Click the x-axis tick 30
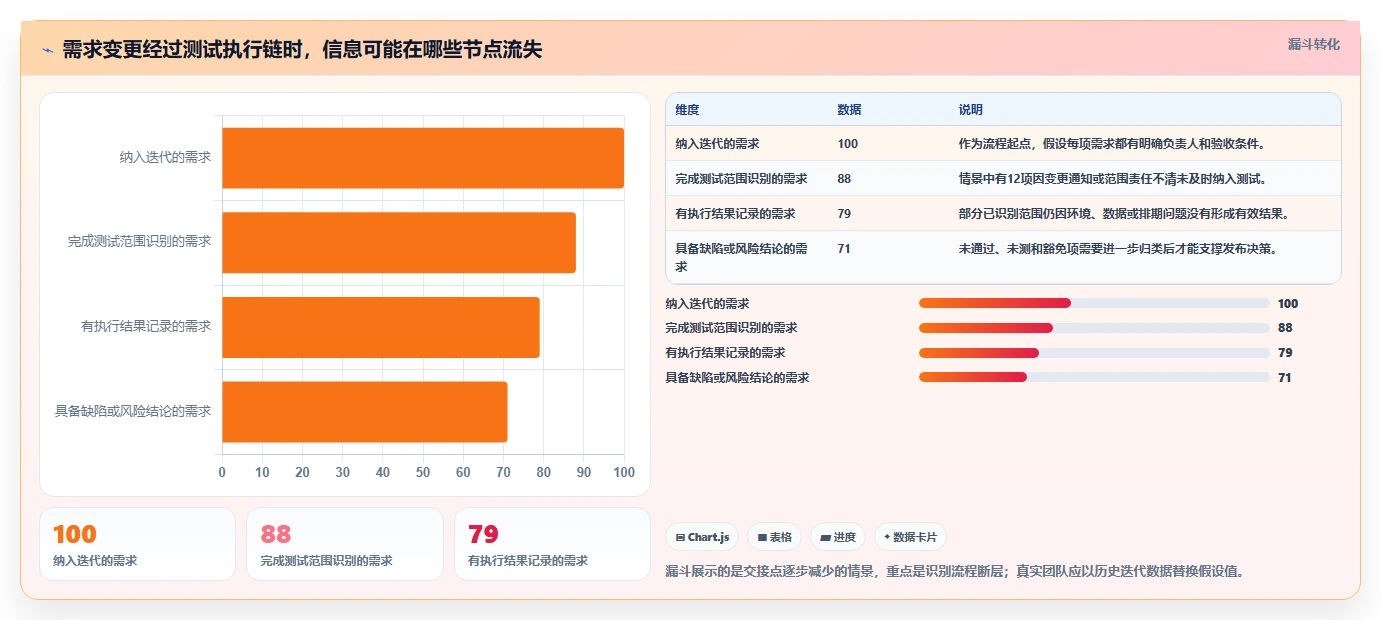This screenshot has height=620, width=1381. pyautogui.click(x=343, y=472)
